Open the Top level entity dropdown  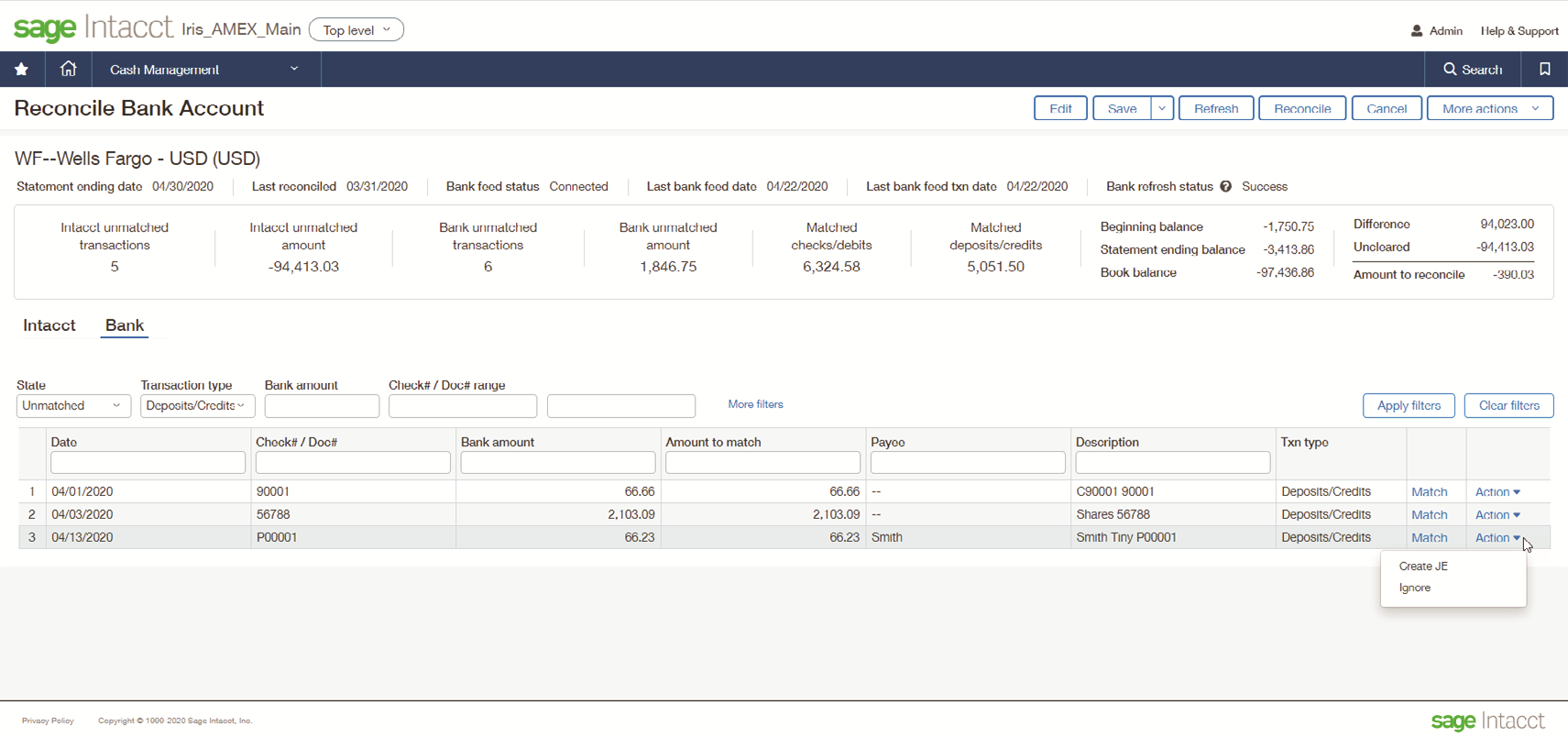[356, 29]
